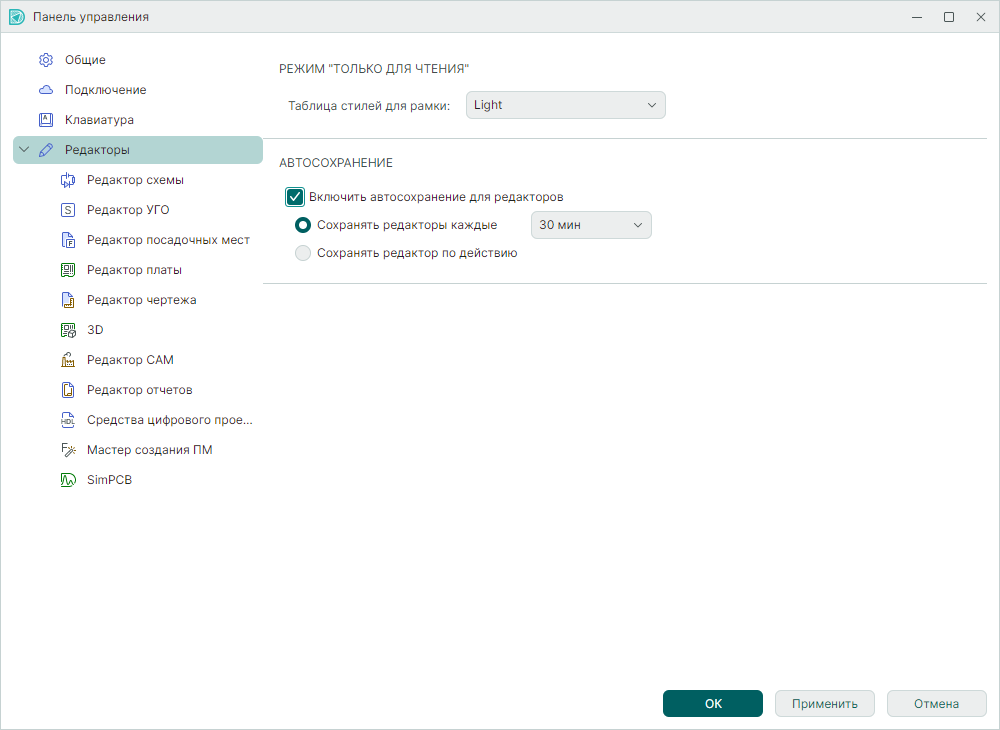Viewport: 1000px width, 730px height.
Task: Click the Редактор платы board icon
Action: pos(68,270)
